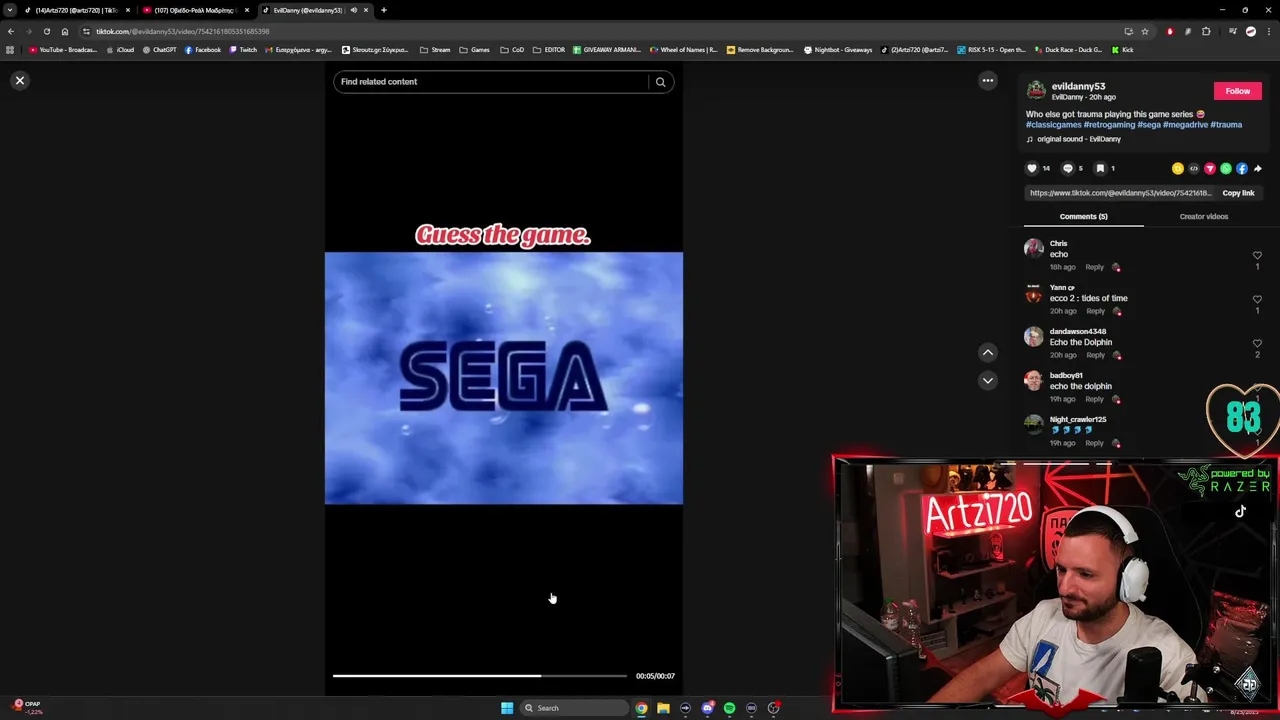This screenshot has width=1280, height=720.
Task: Reply to badboy81's comment
Action: (x=1095, y=399)
